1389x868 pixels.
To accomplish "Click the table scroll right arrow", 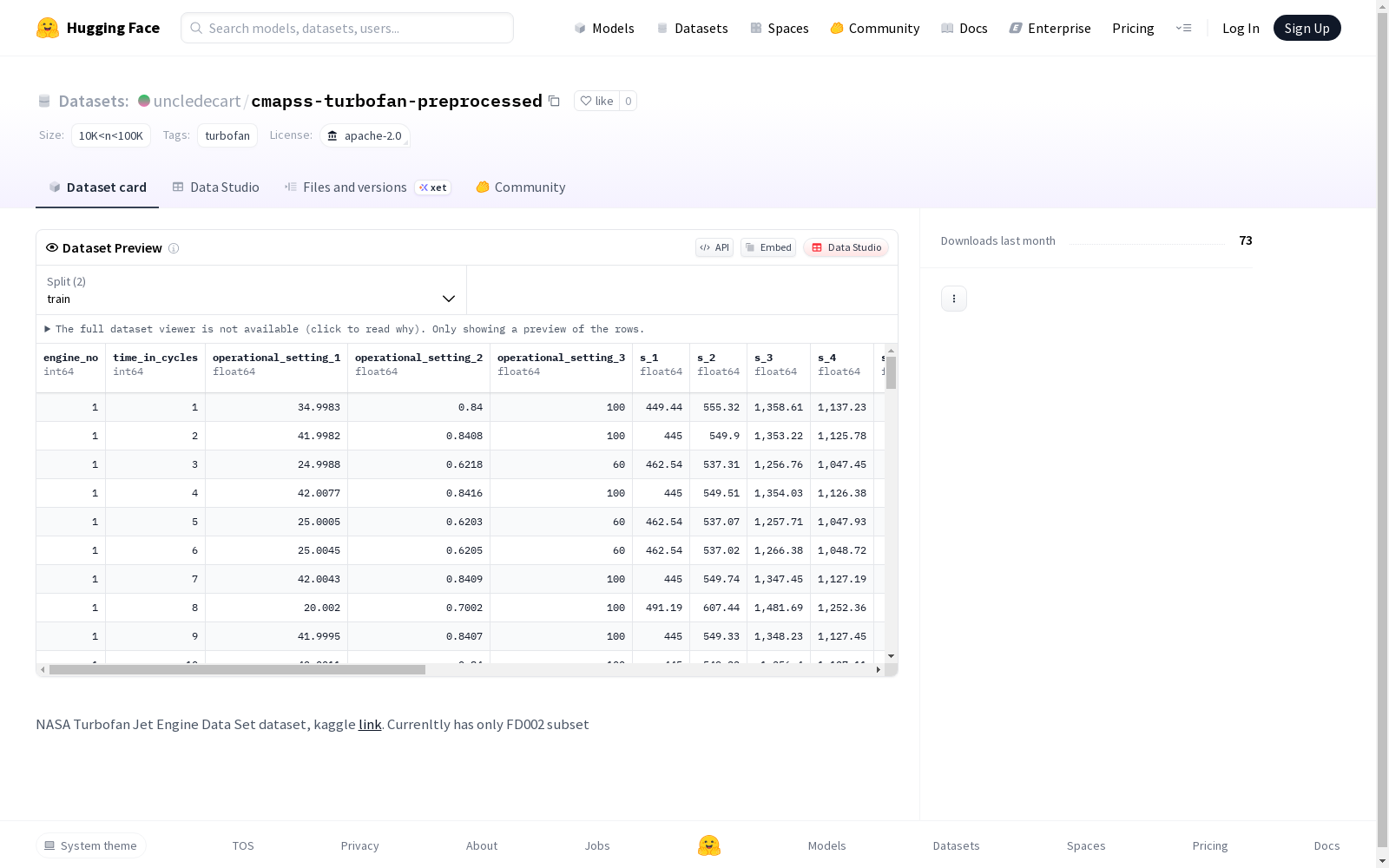I will tap(879, 670).
